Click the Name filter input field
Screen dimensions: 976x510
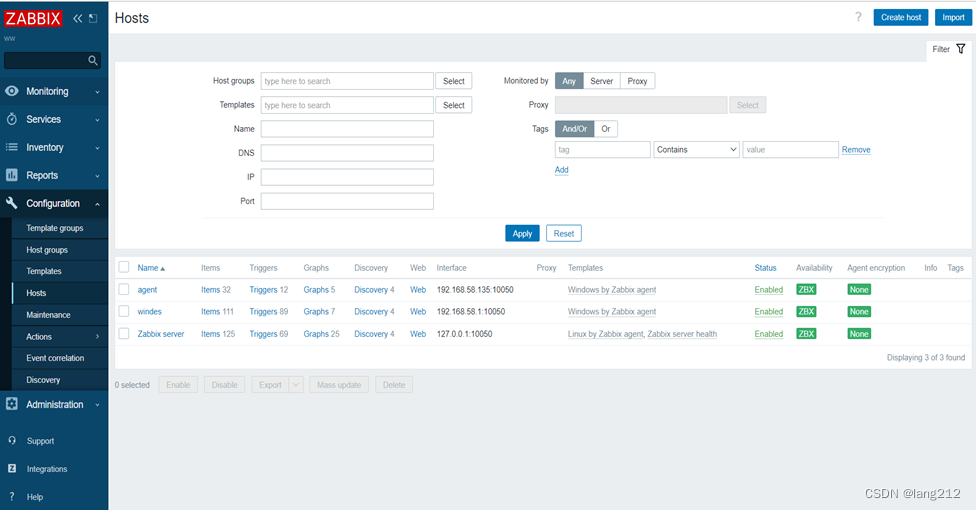point(347,129)
